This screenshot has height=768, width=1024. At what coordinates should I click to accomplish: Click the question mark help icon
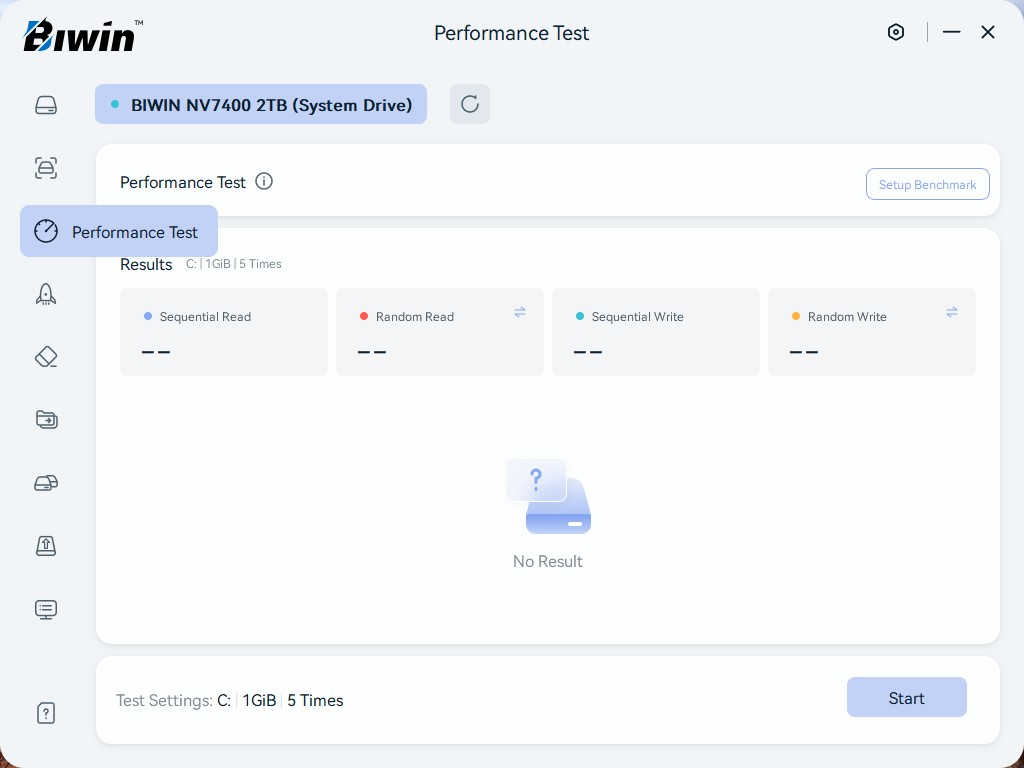(x=46, y=713)
